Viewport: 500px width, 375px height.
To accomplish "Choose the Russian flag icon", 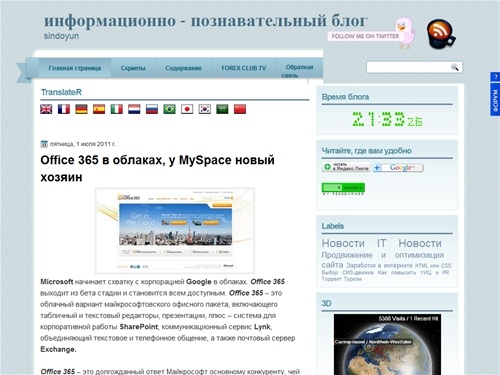I will tap(152, 109).
